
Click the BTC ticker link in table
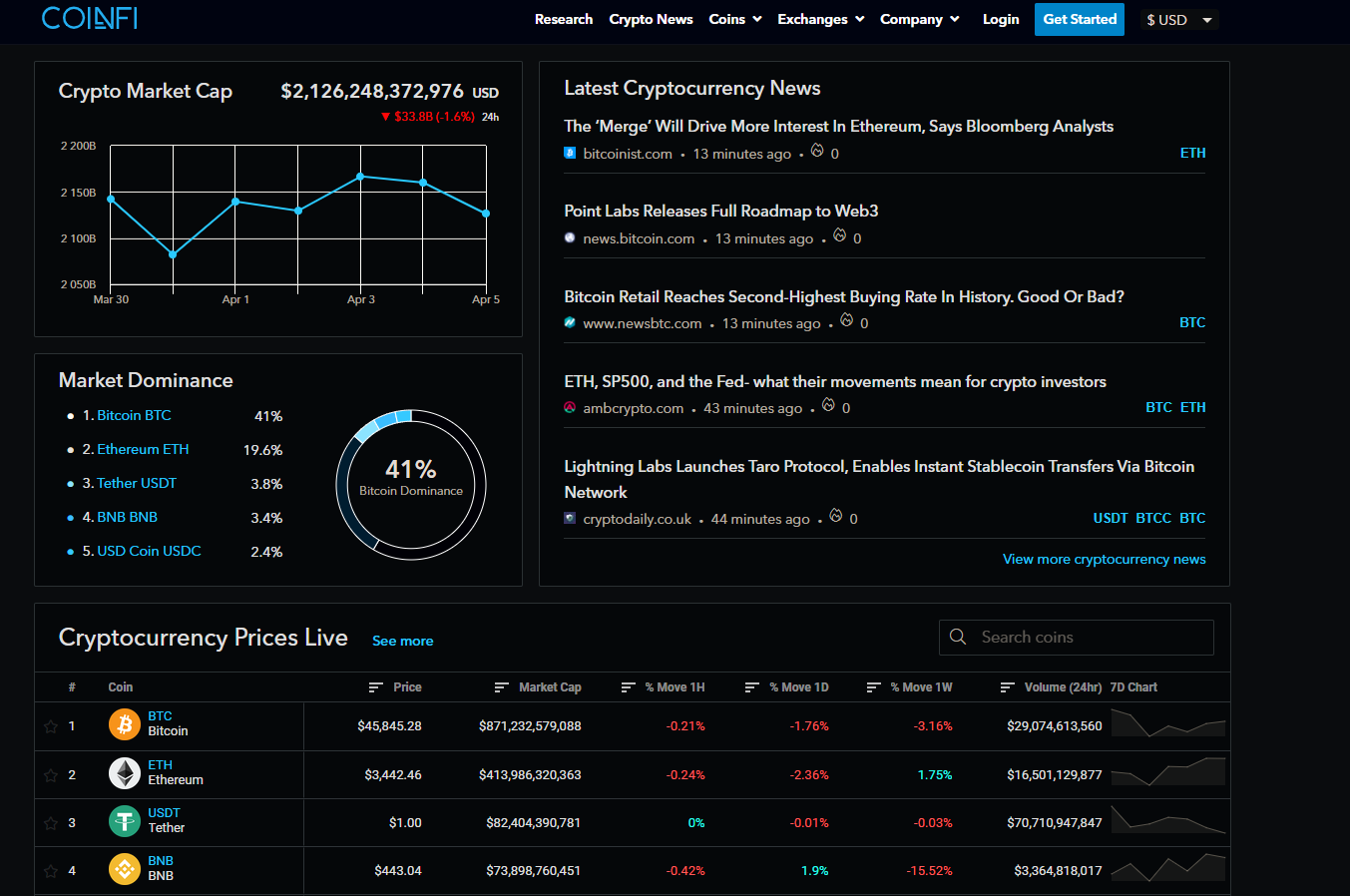click(x=160, y=716)
